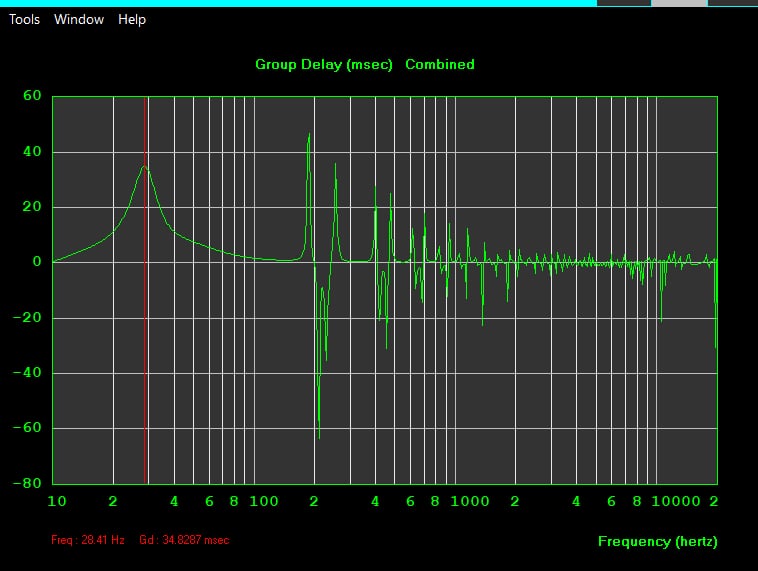Open the Window menu
The height and width of the screenshot is (571, 758).
pos(79,19)
